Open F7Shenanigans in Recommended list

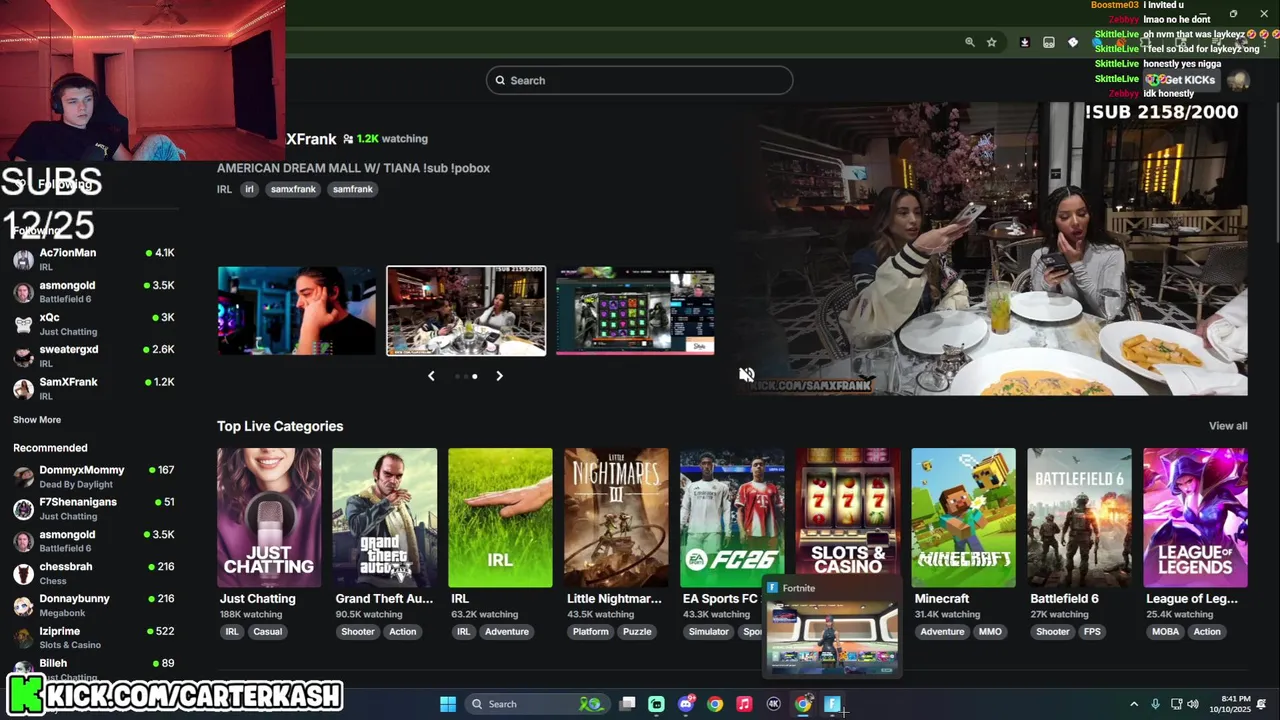pyautogui.click(x=94, y=508)
